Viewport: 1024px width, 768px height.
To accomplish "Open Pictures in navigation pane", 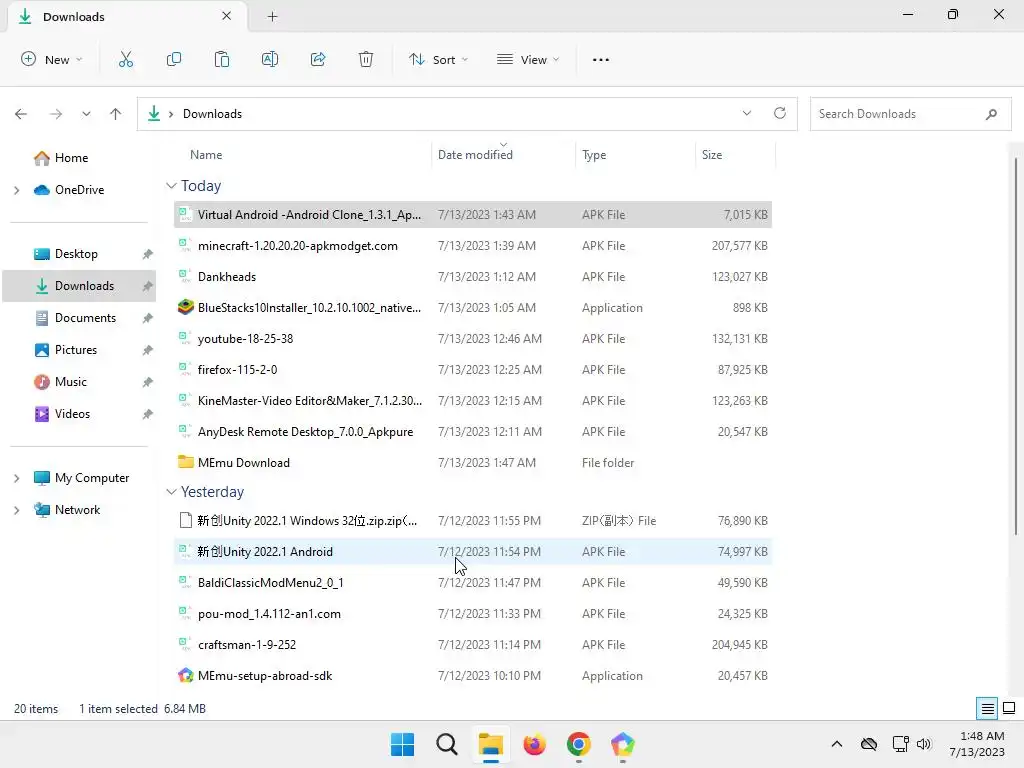I will [76, 350].
